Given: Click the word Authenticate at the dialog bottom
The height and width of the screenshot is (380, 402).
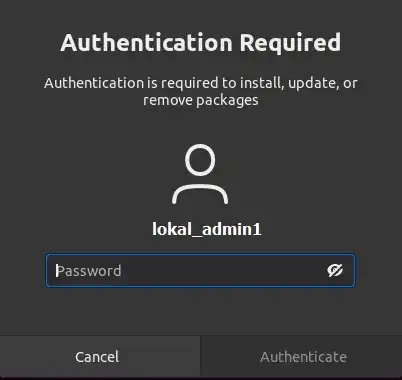Looking at the screenshot, I should point(303,357).
